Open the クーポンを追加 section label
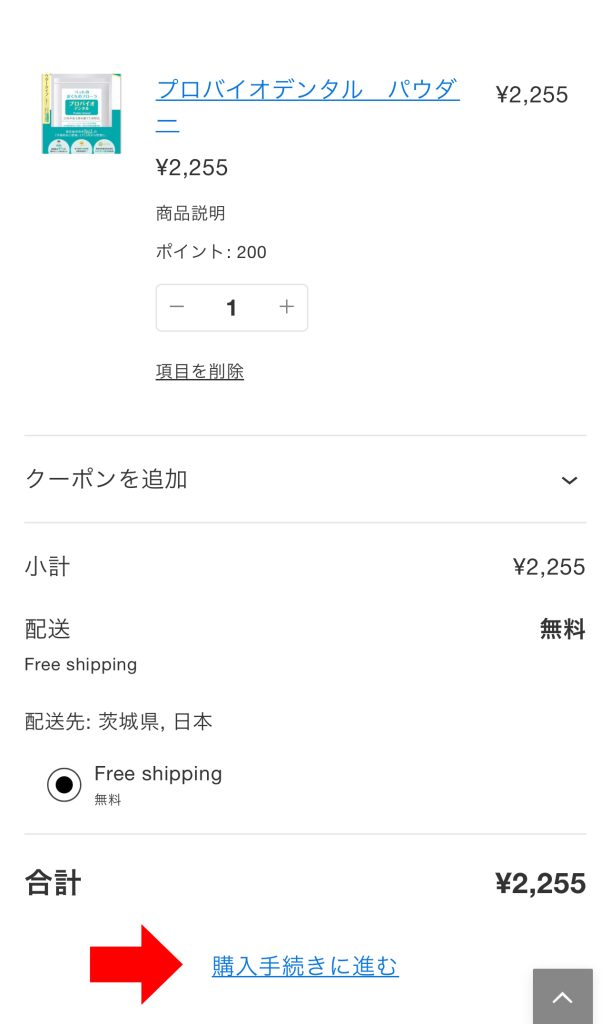 [106, 479]
